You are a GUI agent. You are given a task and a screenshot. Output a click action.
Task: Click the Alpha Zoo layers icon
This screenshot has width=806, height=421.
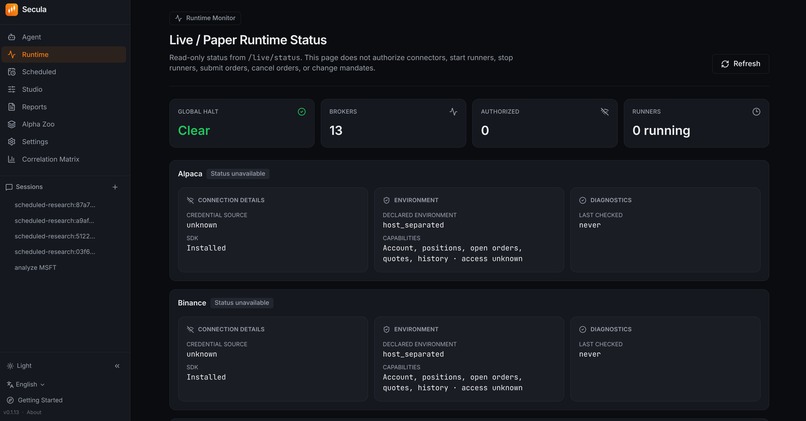point(11,124)
